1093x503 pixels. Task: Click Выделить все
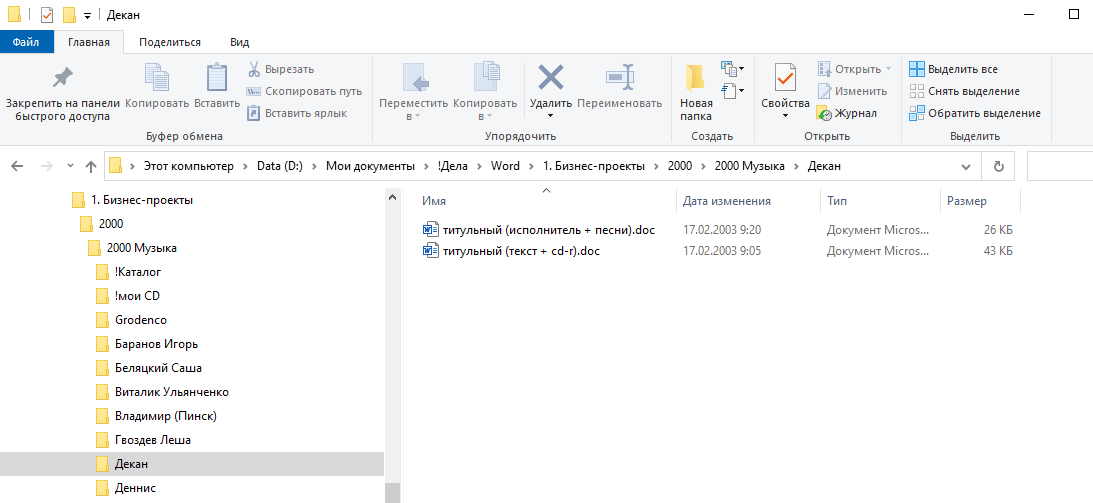pos(954,69)
